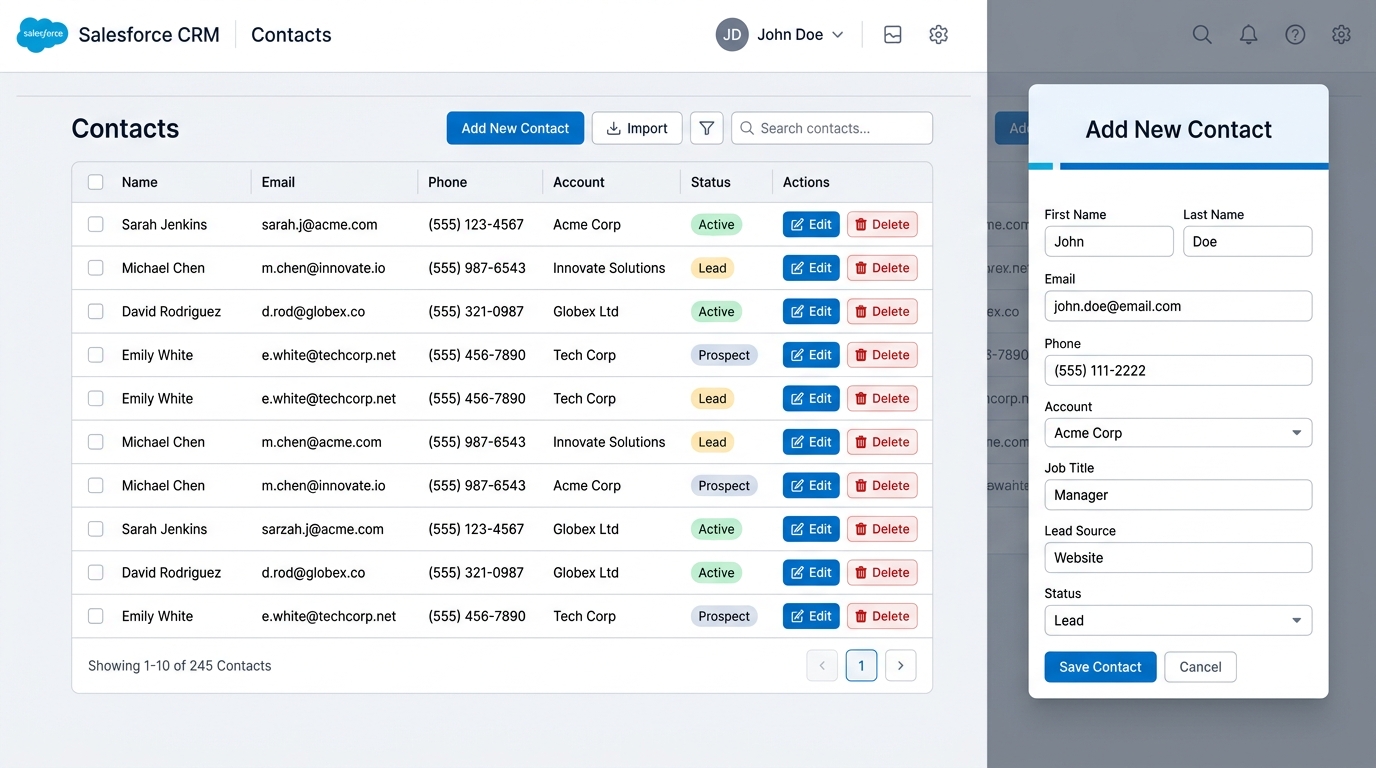The width and height of the screenshot is (1376, 768).
Task: Select Michael Chen row with Prospect status
Action: point(96,485)
